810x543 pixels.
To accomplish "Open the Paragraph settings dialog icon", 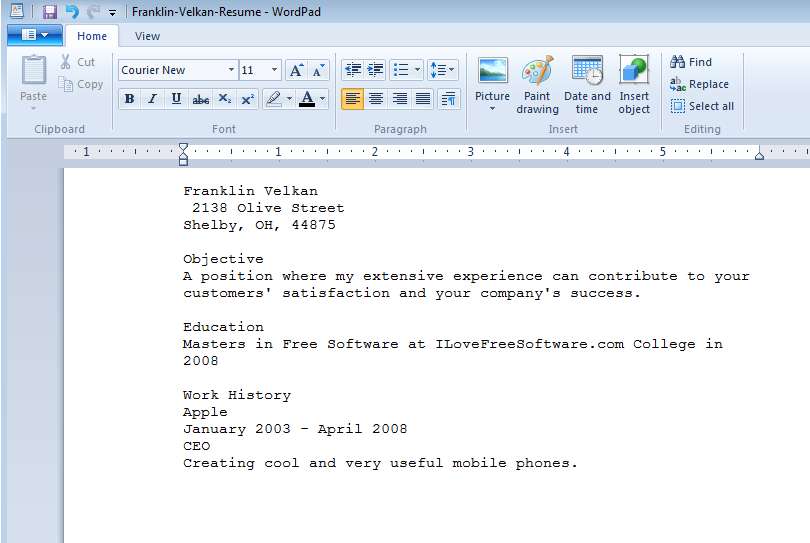I will tap(448, 99).
